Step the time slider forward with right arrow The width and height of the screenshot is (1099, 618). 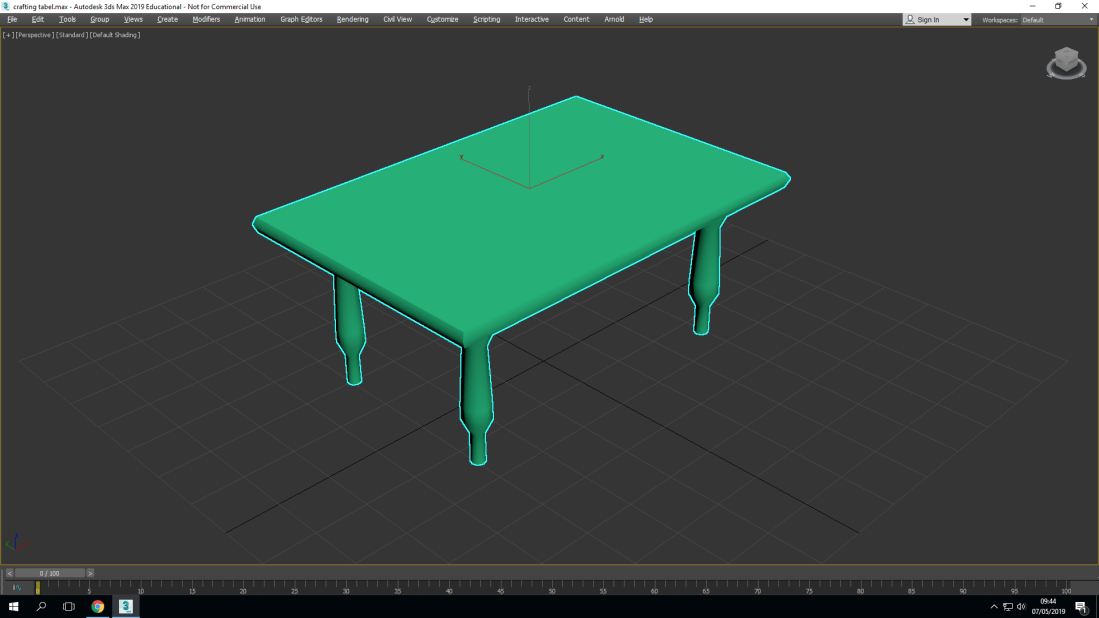[x=90, y=573]
